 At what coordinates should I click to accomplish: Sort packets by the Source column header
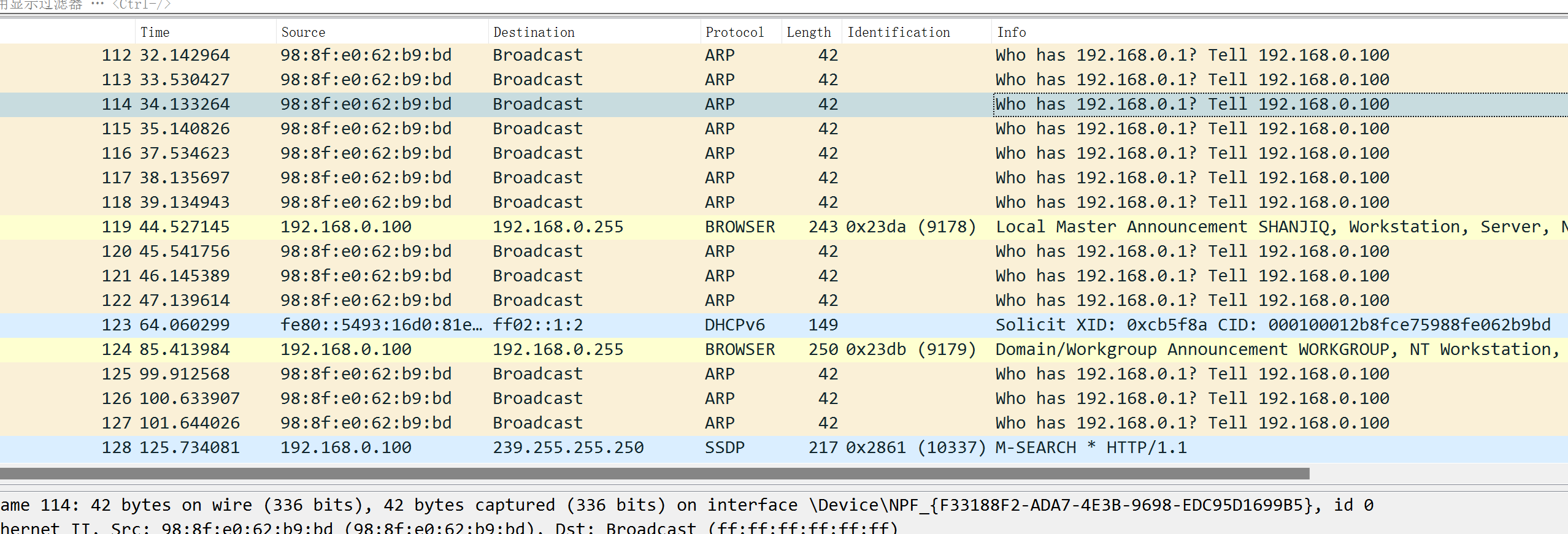tap(303, 32)
